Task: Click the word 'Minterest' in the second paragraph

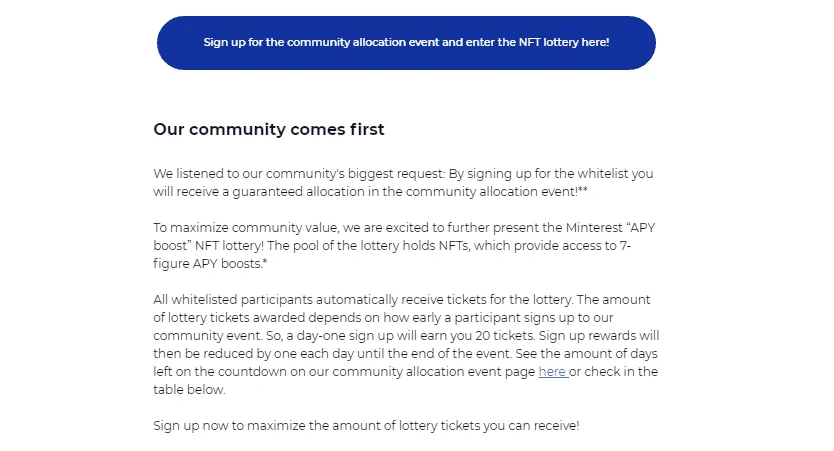Action: click(x=594, y=228)
